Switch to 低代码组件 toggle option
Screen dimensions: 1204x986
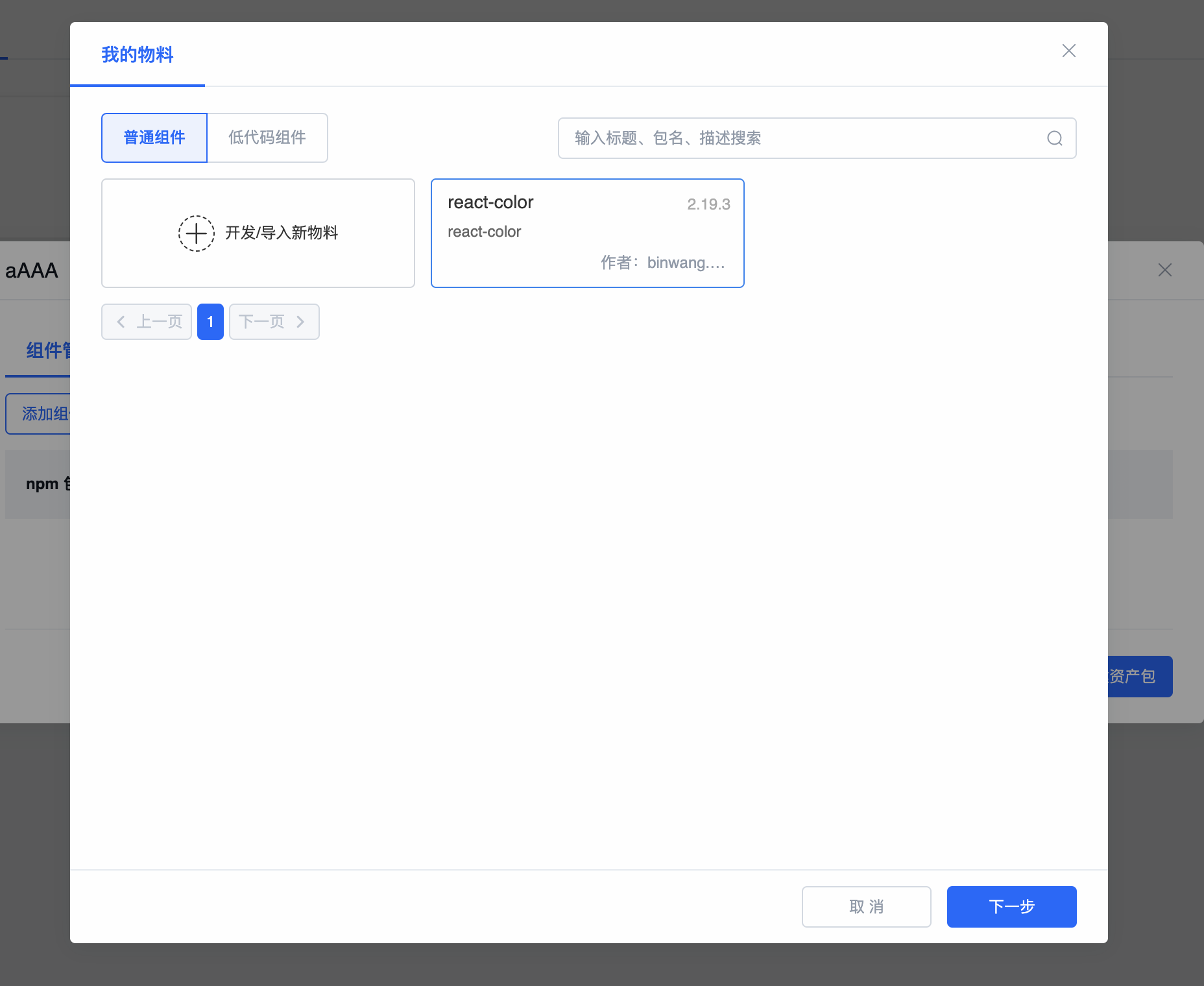click(267, 138)
